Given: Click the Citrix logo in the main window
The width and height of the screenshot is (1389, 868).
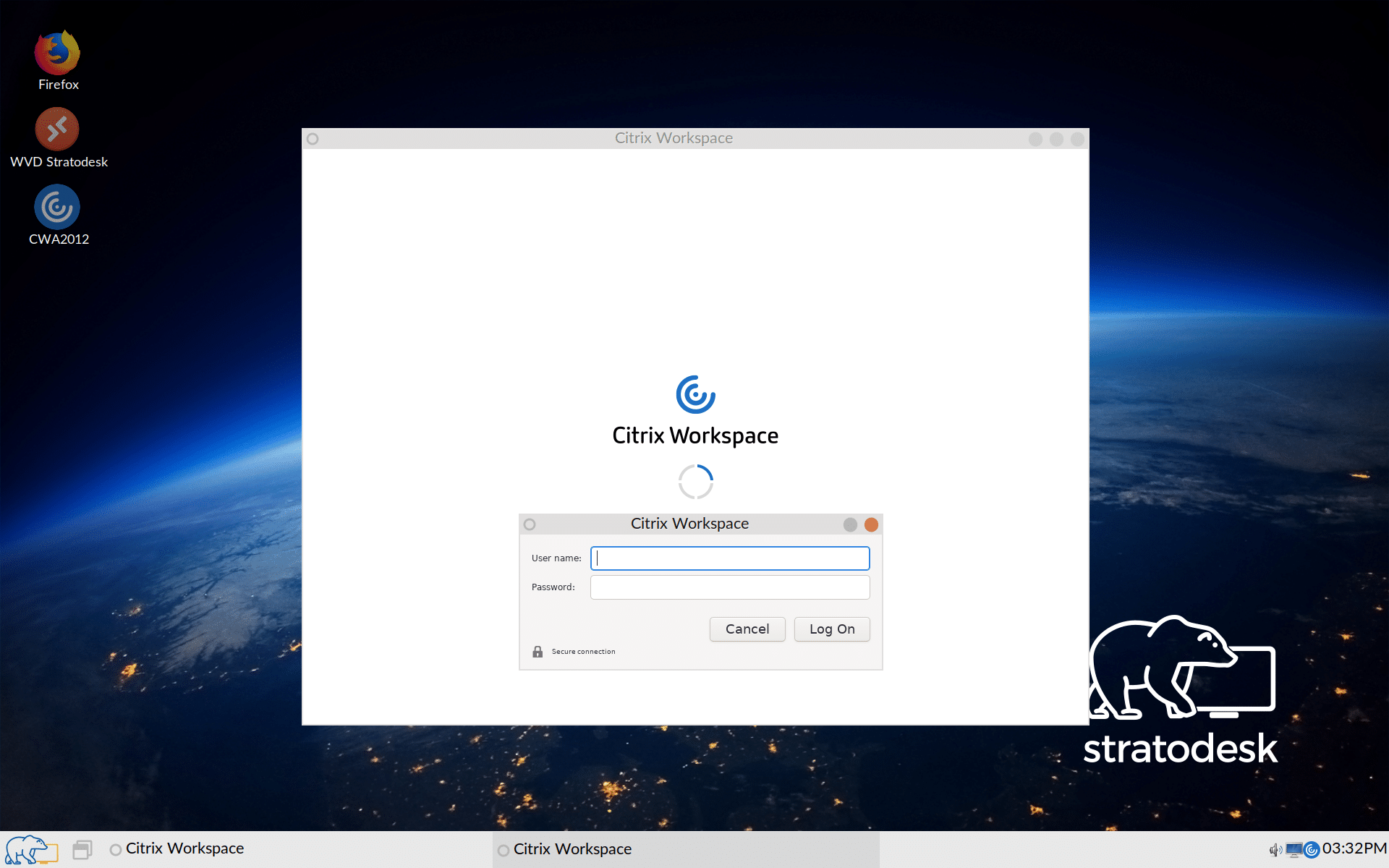Looking at the screenshot, I should tap(695, 394).
